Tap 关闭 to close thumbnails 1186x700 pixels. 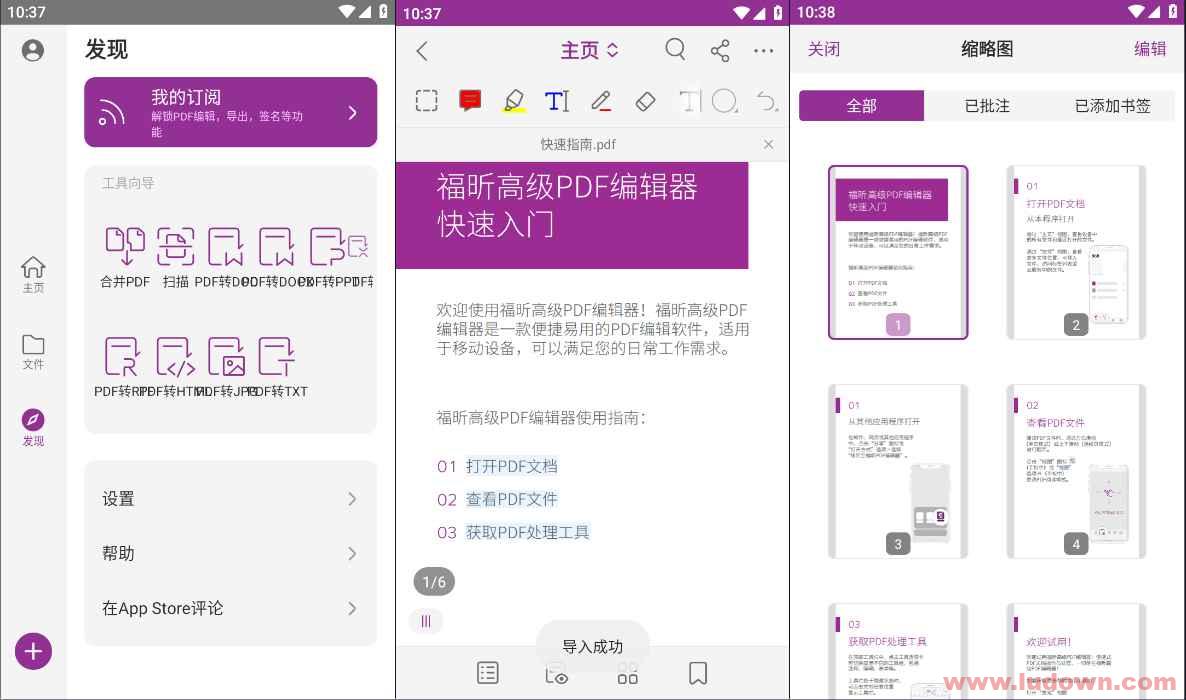824,49
